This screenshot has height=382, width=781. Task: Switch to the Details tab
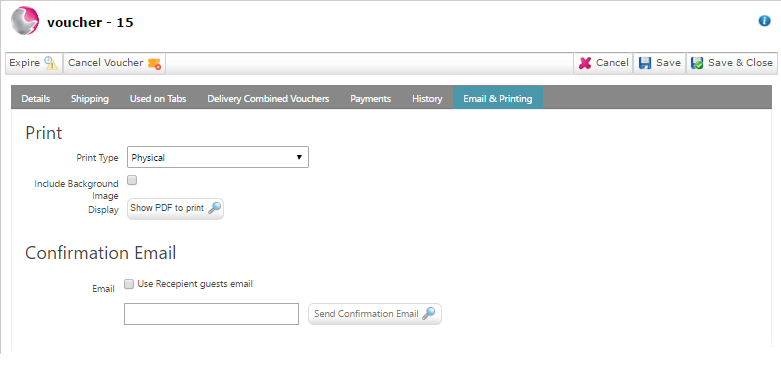point(36,99)
